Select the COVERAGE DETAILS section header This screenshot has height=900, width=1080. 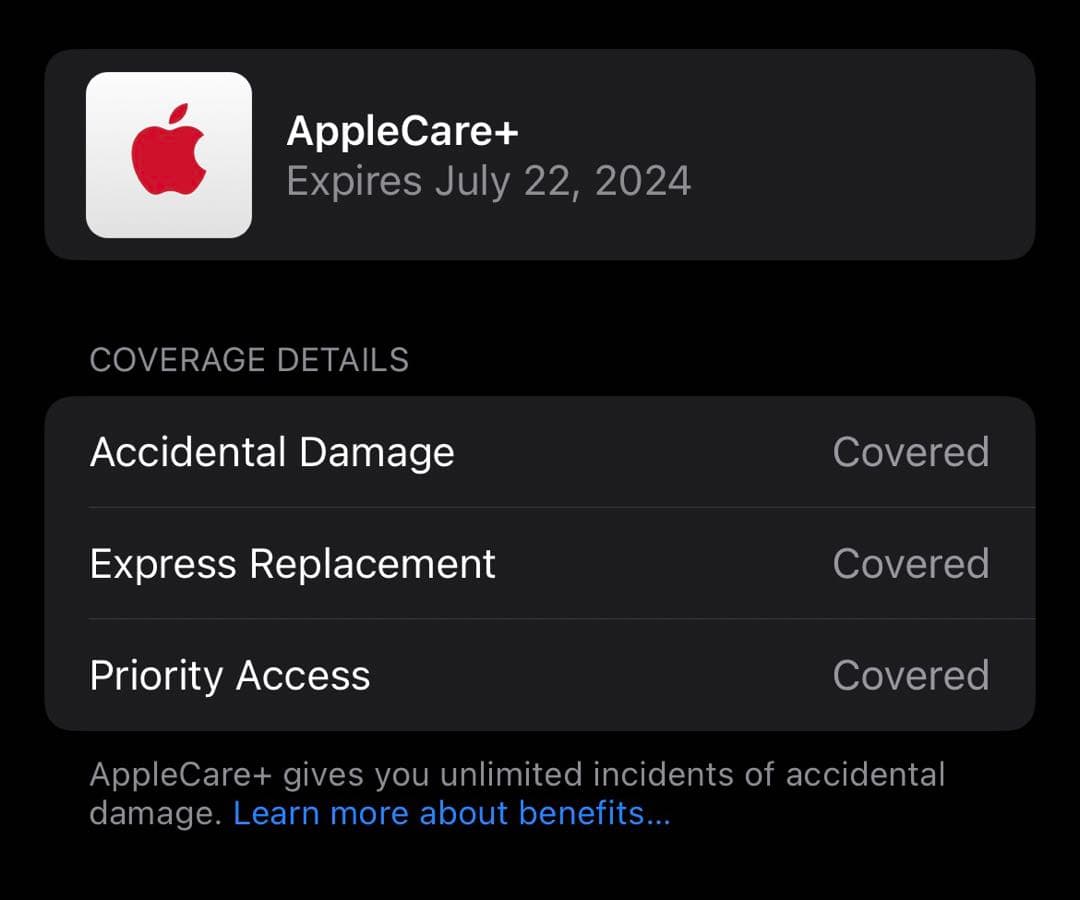(x=249, y=360)
